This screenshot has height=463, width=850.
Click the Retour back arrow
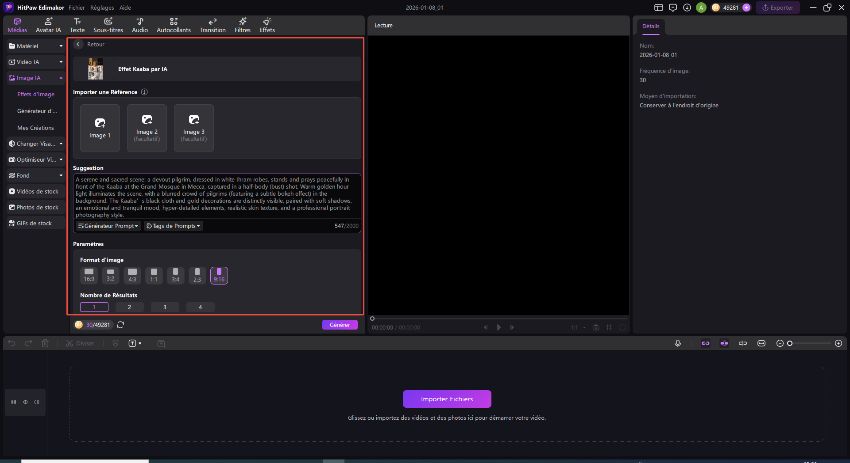coord(79,45)
